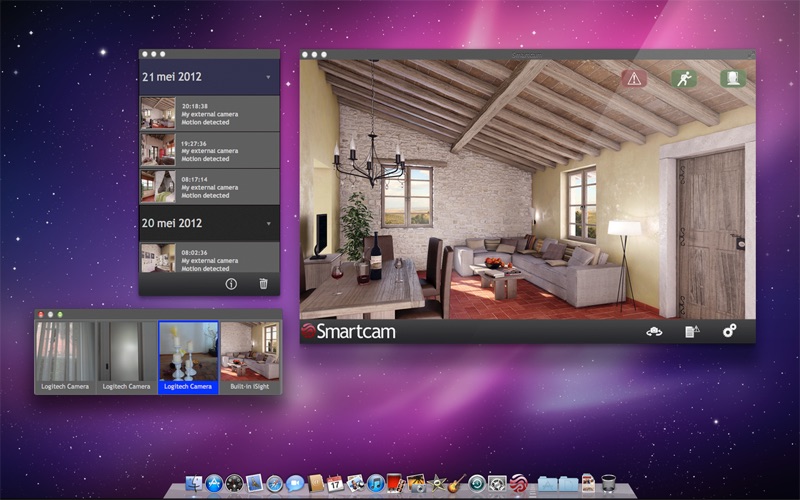Click the info icon in events panel
800x500 pixels.
(231, 284)
